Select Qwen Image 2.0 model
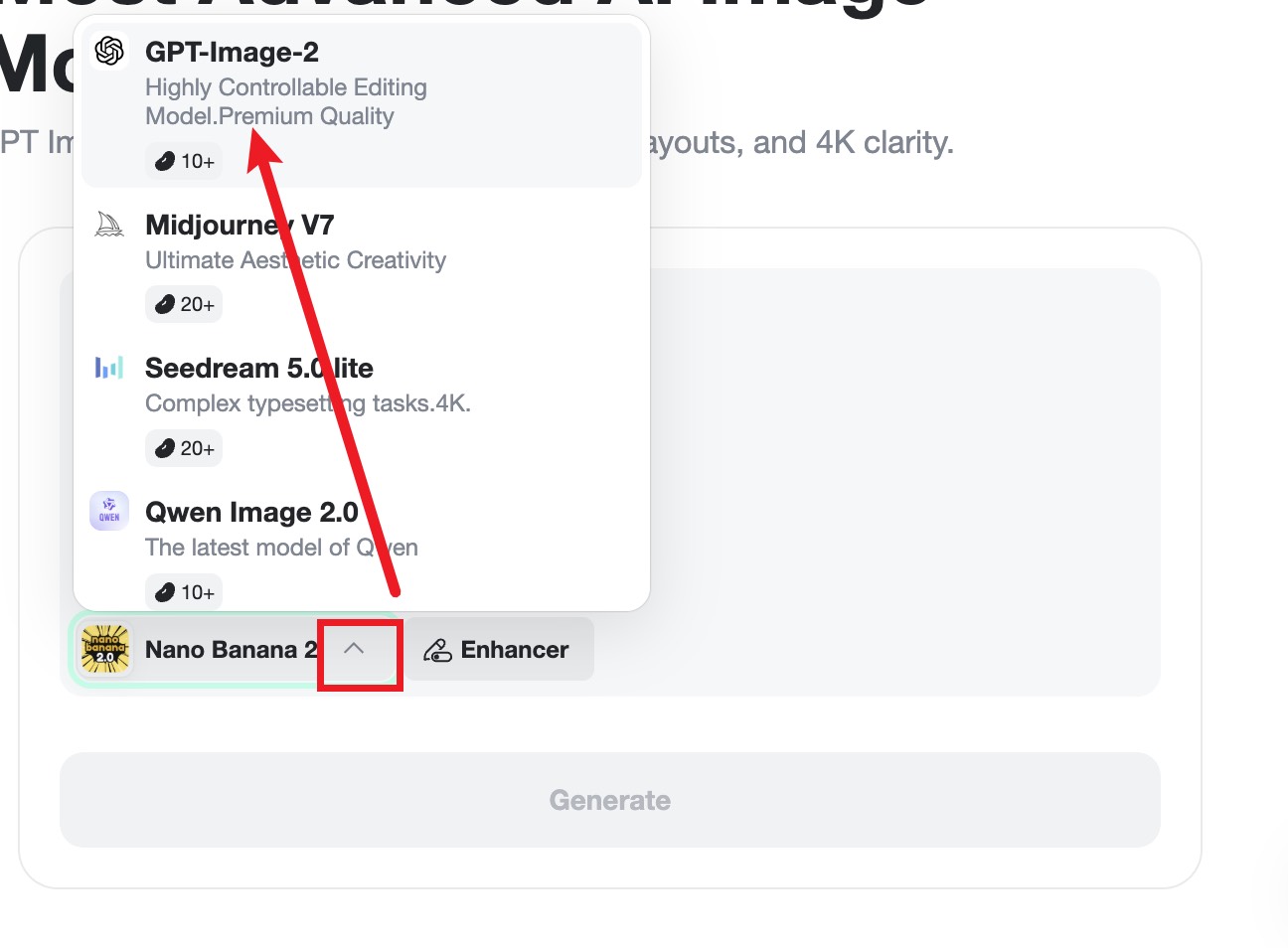This screenshot has width=1288, height=948. click(x=362, y=548)
